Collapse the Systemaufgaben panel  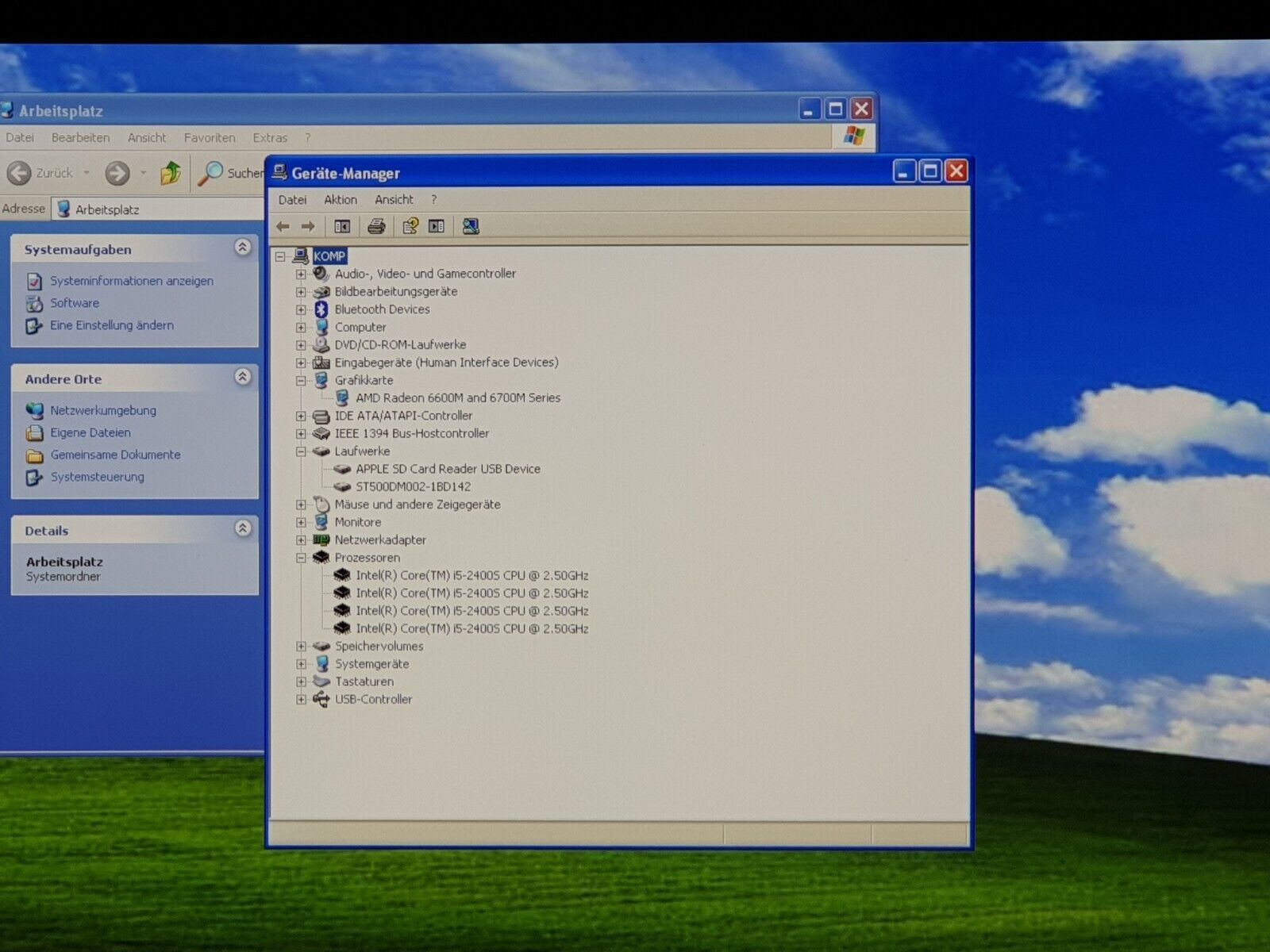click(x=243, y=248)
